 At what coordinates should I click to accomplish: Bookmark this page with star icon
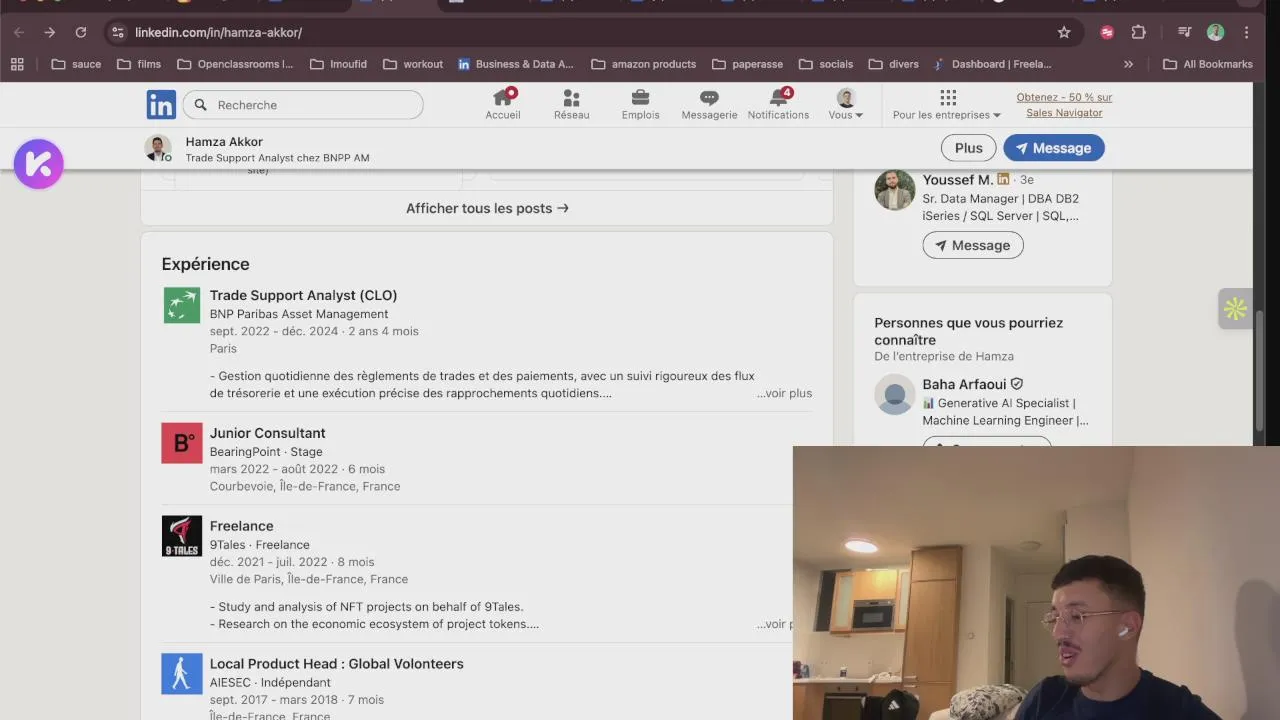point(1064,32)
